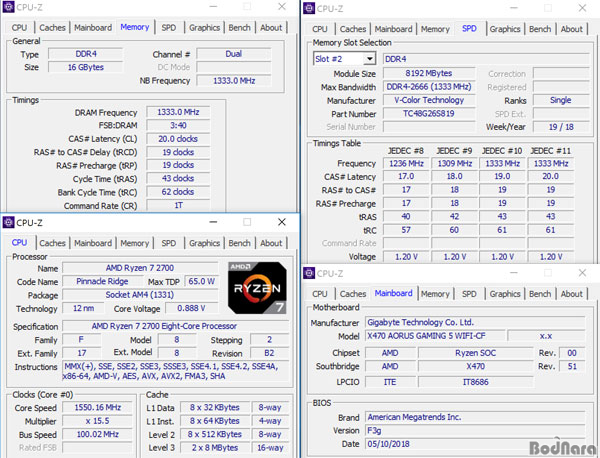Open Memory tab in the CPU window

click(135, 243)
